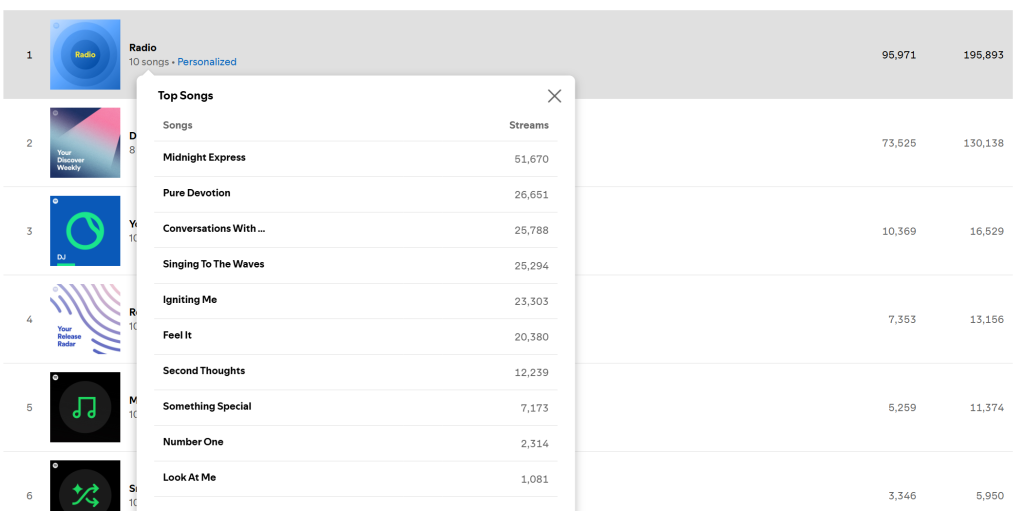Viewport: 1024px width, 511px height.
Task: Select Something Special song entry
Action: coord(207,407)
